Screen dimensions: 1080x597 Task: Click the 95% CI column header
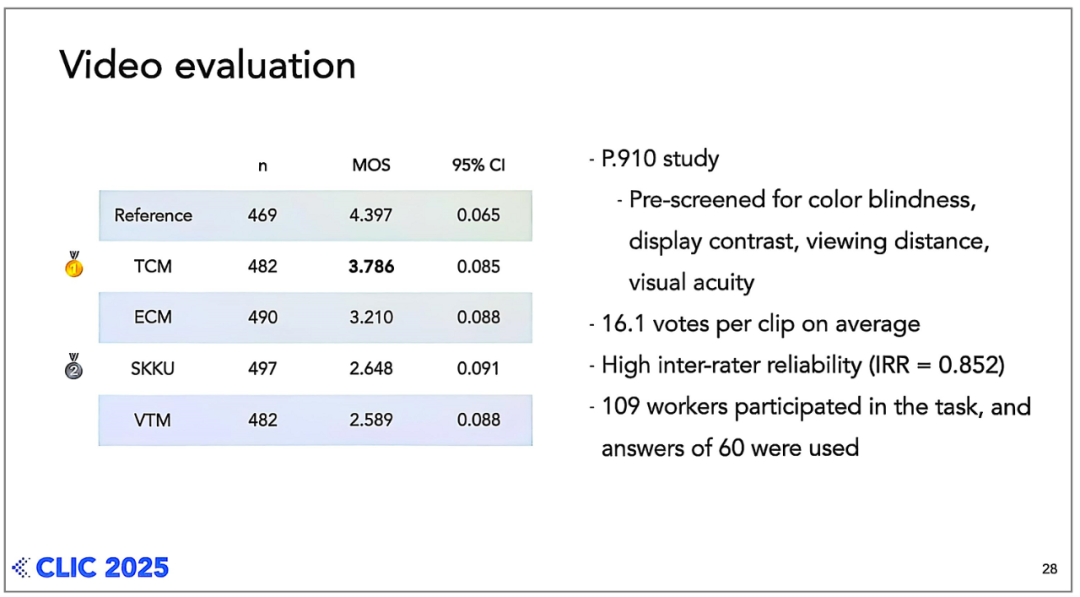point(478,165)
